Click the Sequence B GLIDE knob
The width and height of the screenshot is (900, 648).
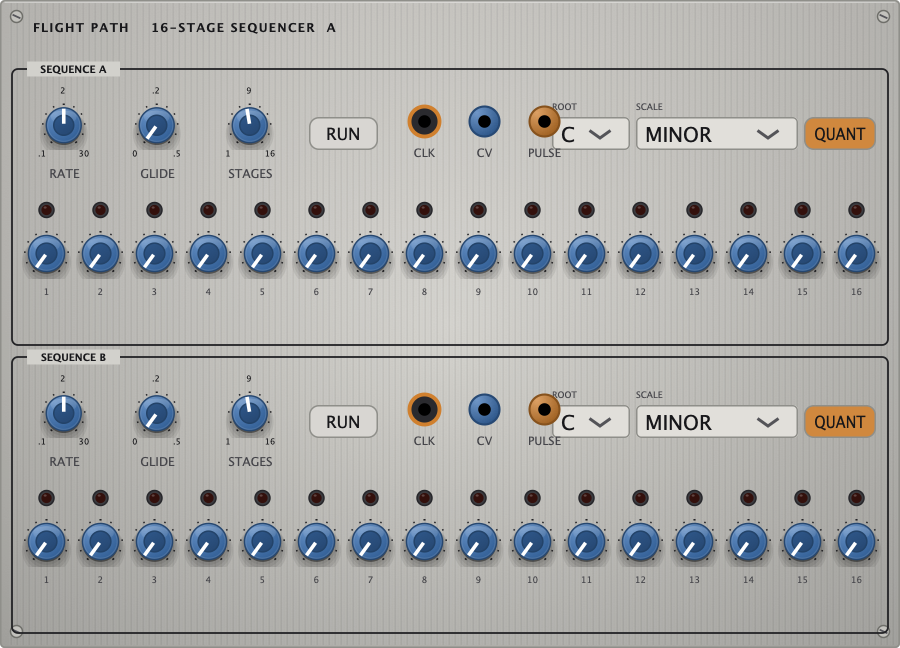pos(157,413)
